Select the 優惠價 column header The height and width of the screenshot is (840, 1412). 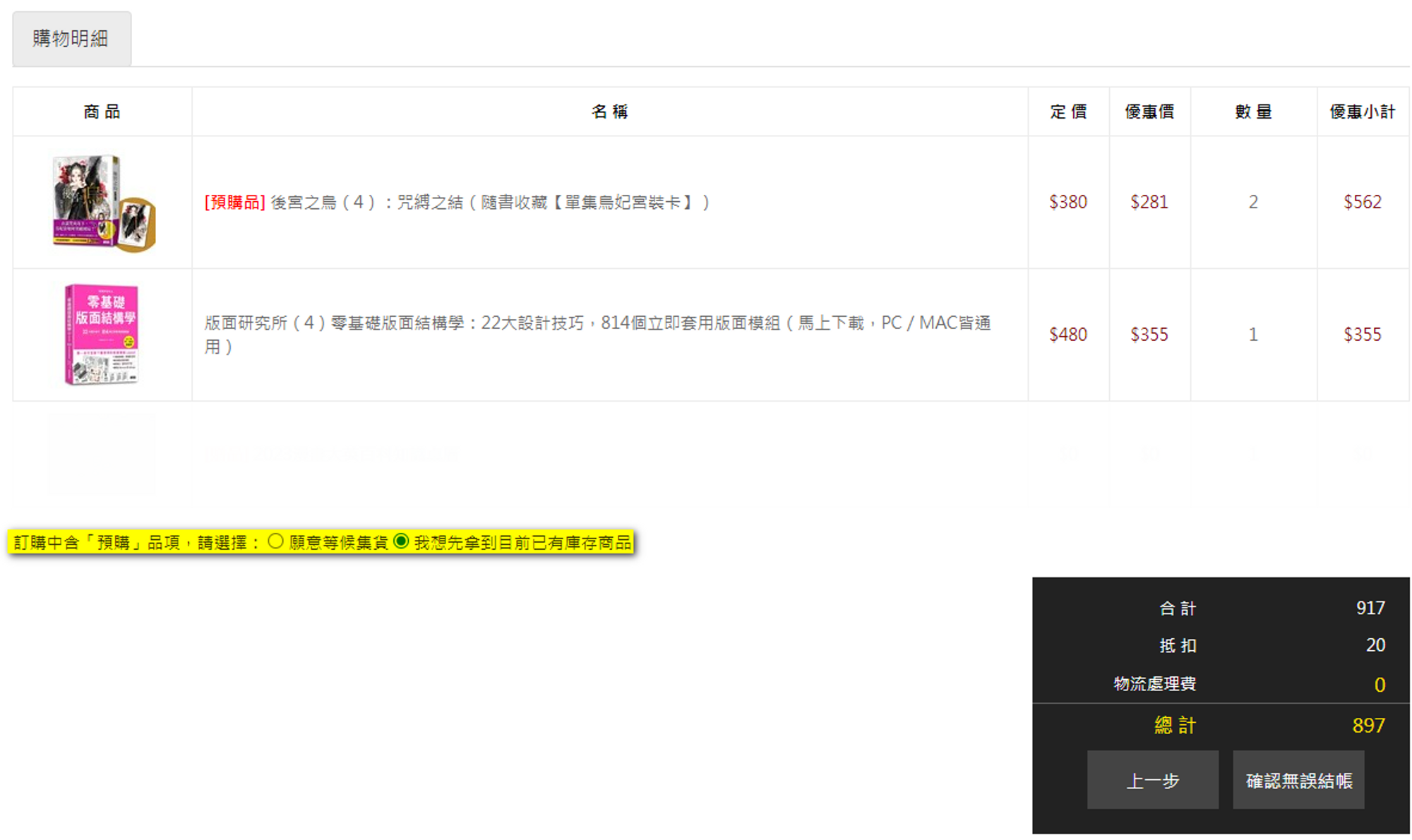[x=1149, y=112]
